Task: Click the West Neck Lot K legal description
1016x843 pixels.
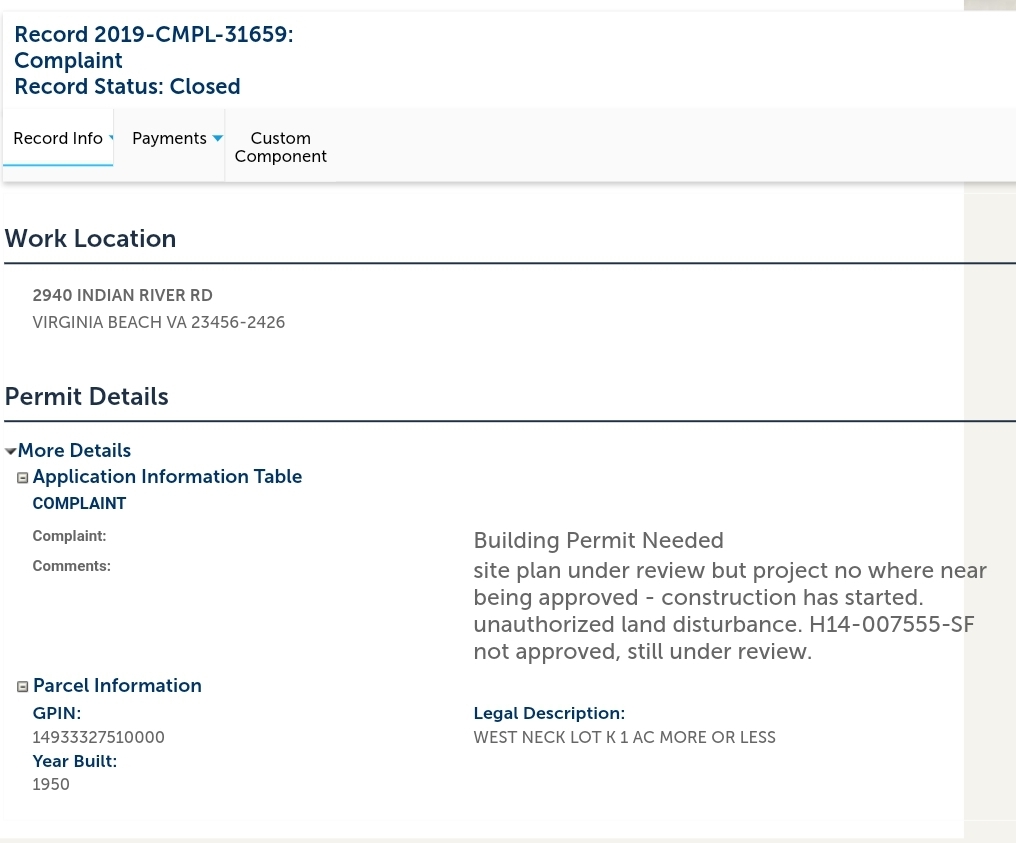Action: (624, 738)
